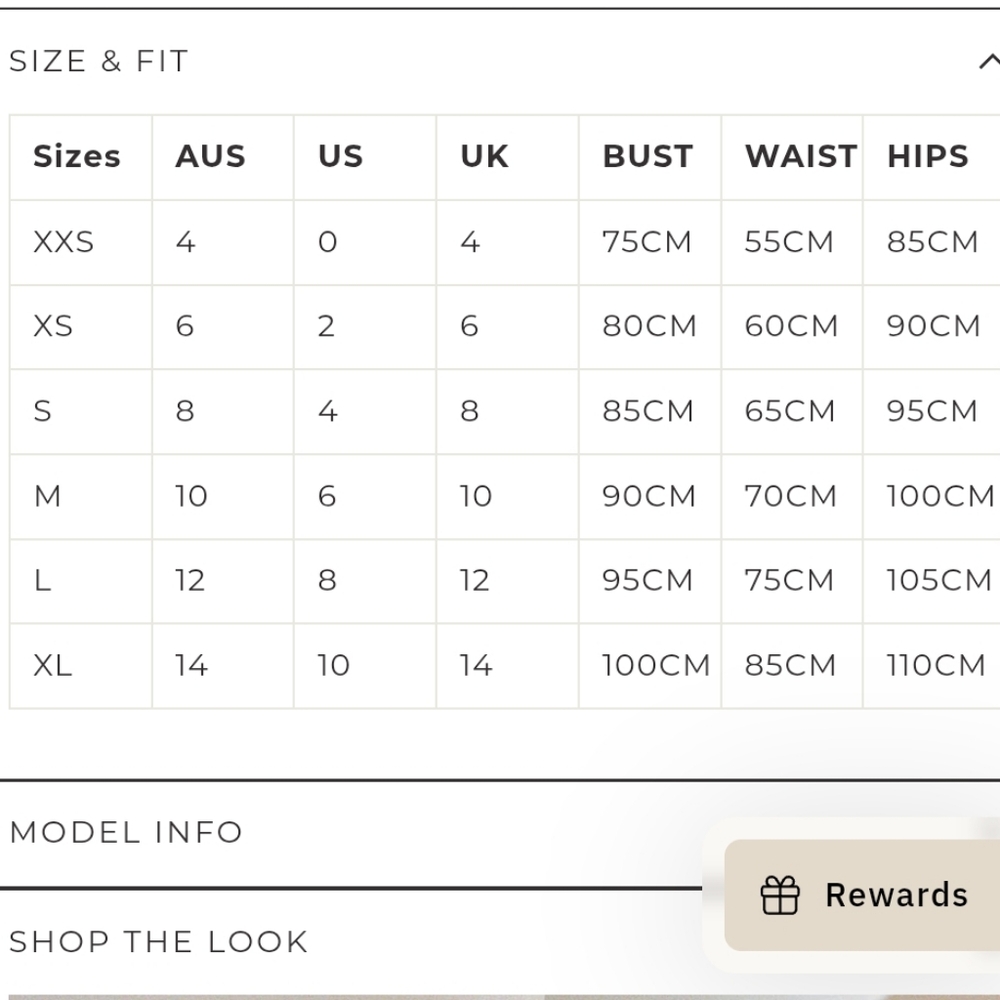Click the Size & Fit heading

point(99,61)
